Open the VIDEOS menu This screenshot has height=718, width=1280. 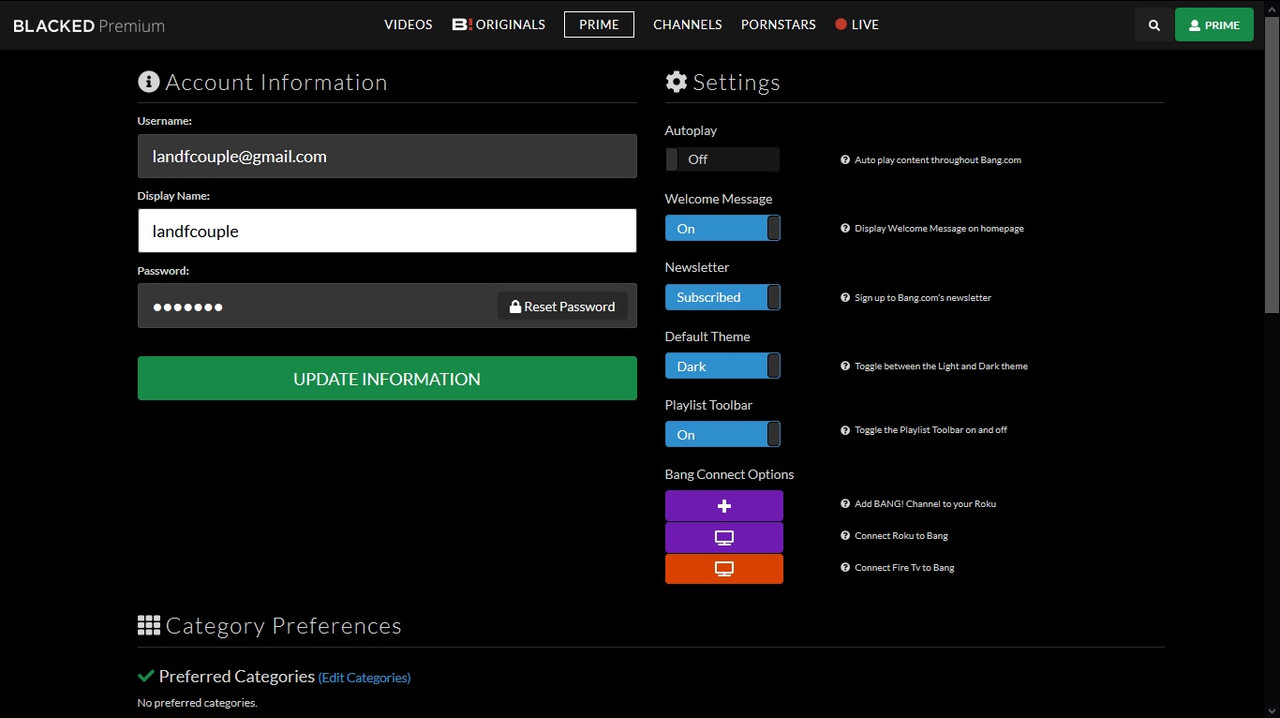pos(408,25)
